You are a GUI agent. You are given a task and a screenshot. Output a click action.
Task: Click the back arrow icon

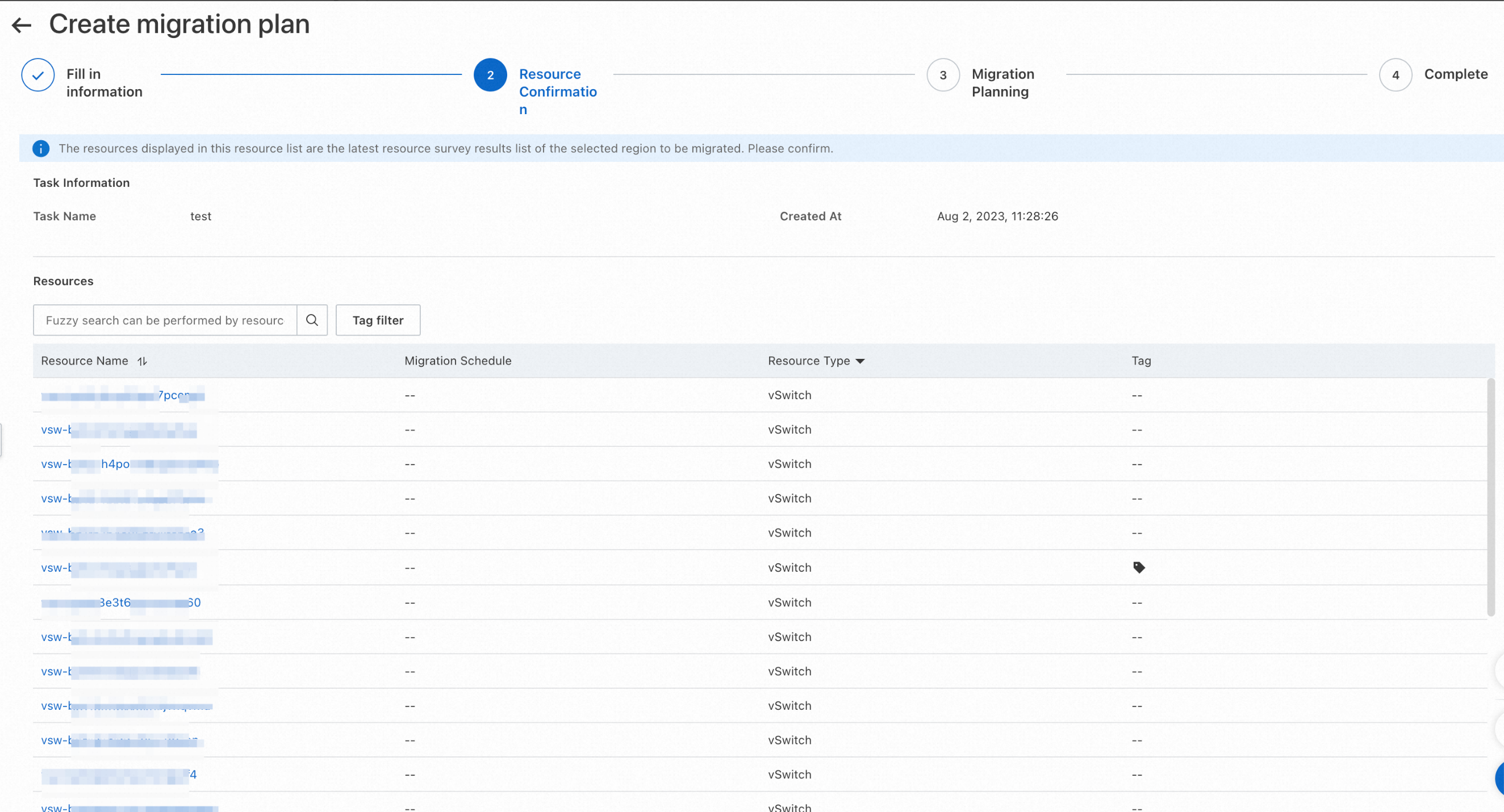(x=22, y=25)
